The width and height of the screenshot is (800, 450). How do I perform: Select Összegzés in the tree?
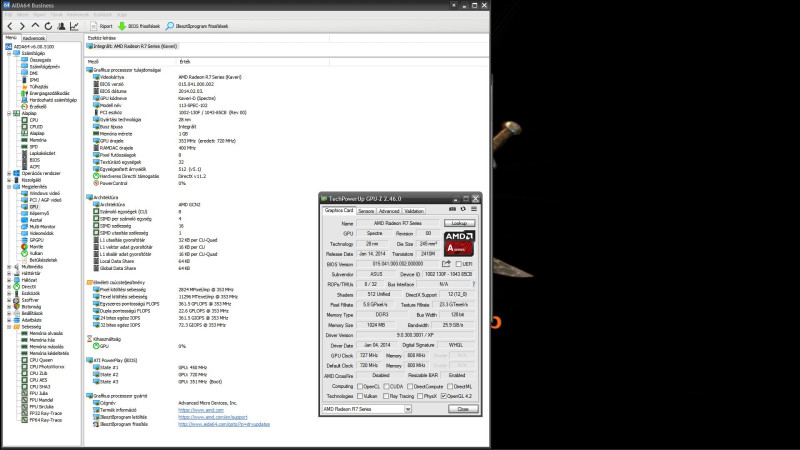coord(40,60)
